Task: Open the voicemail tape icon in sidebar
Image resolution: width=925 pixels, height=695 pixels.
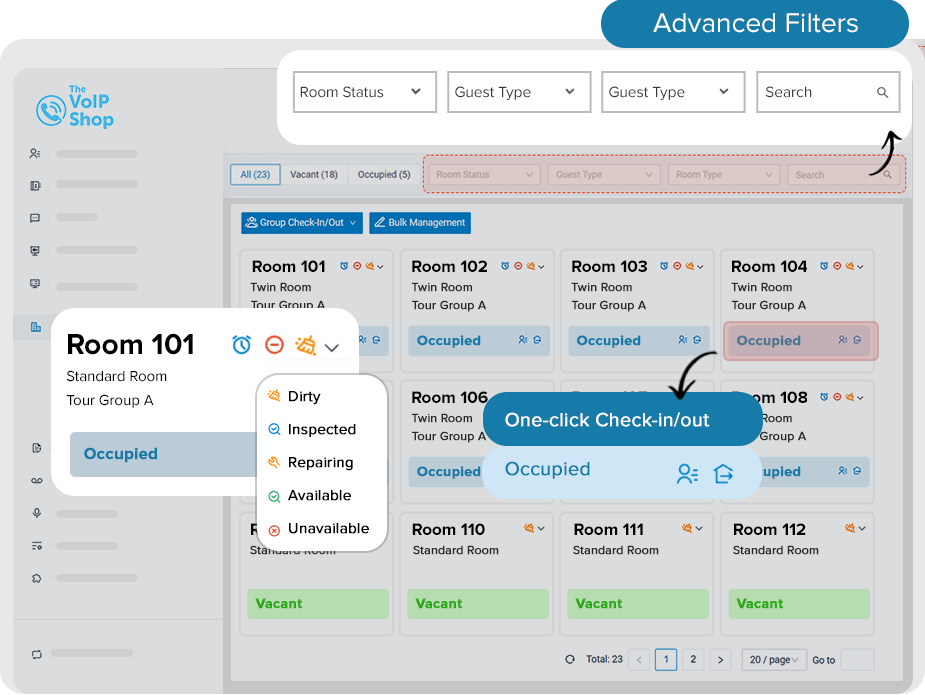Action: click(37, 481)
